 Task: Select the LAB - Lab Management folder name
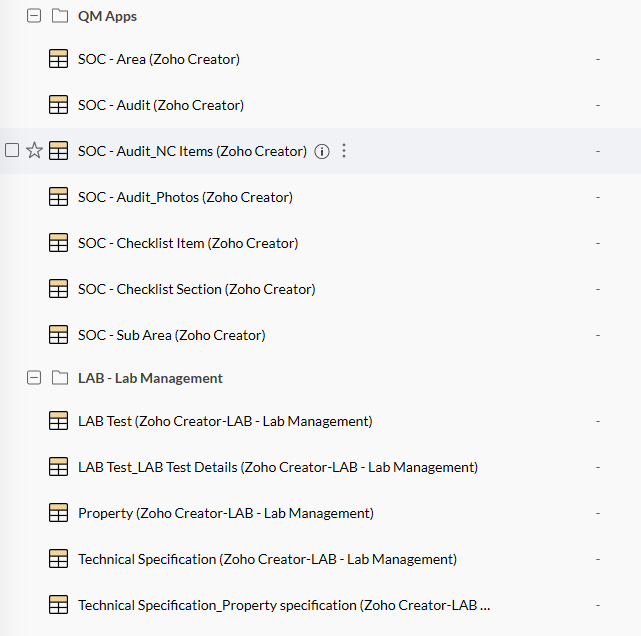[x=150, y=378]
